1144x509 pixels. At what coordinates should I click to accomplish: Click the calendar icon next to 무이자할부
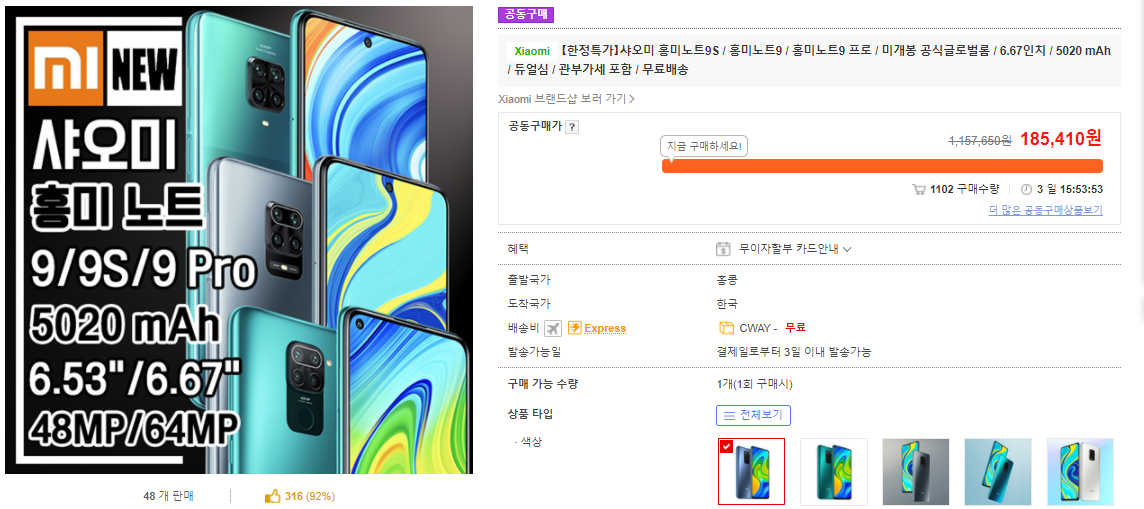coord(723,249)
